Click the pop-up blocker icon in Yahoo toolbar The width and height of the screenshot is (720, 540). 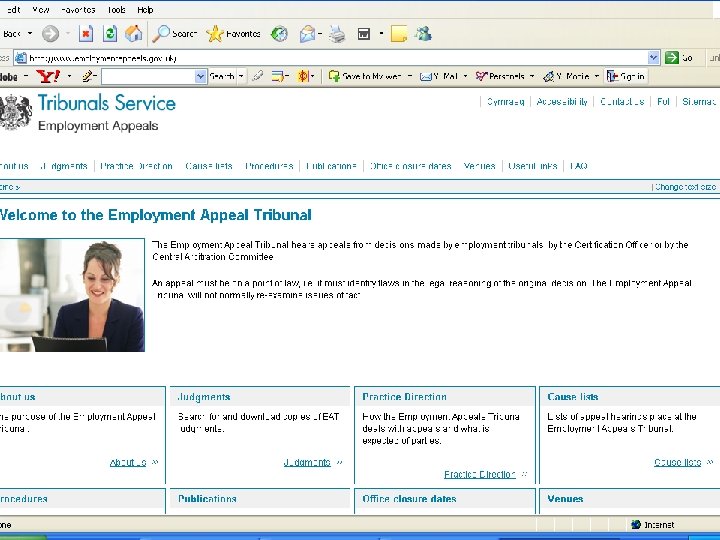277,76
